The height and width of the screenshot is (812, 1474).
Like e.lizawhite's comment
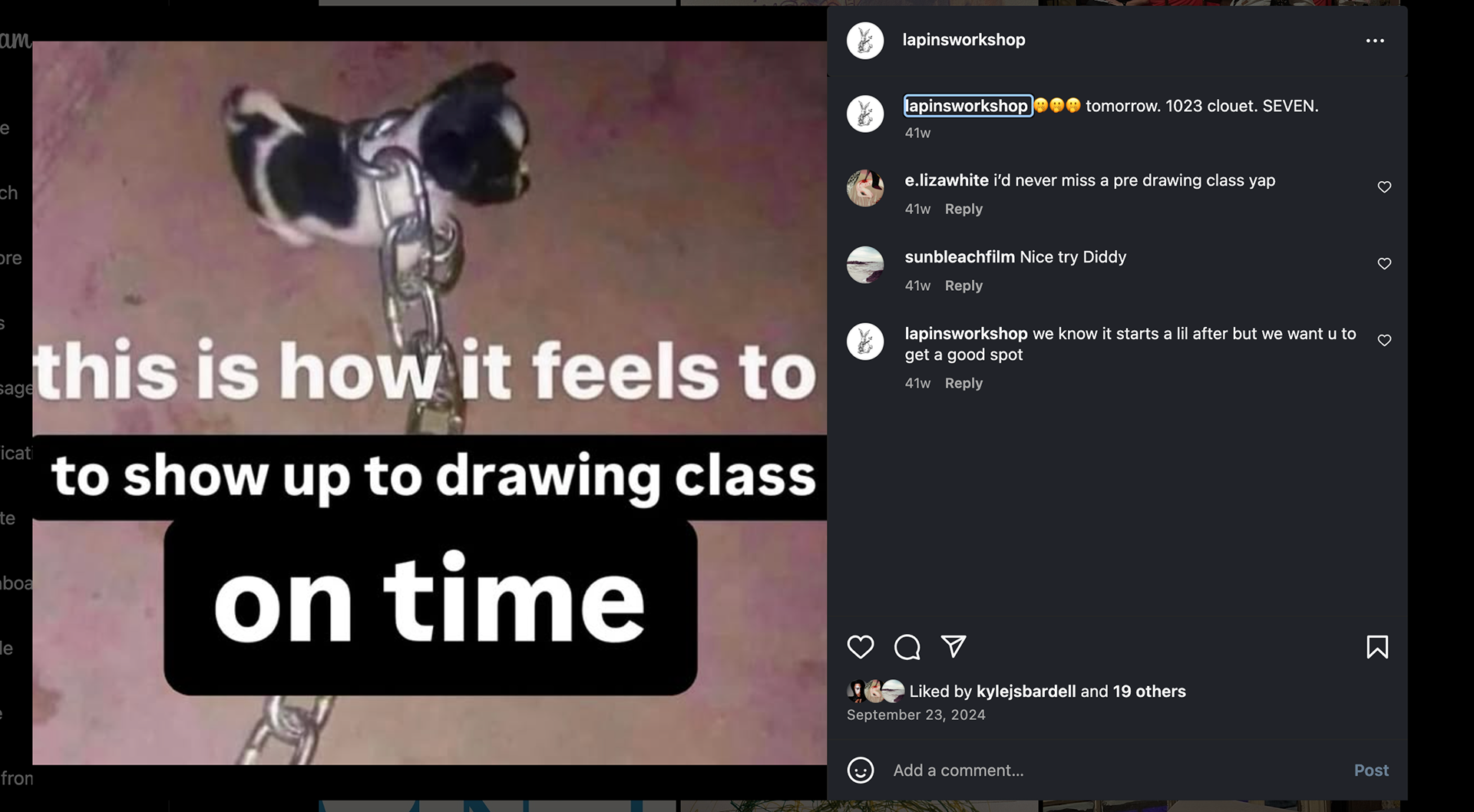click(x=1384, y=187)
